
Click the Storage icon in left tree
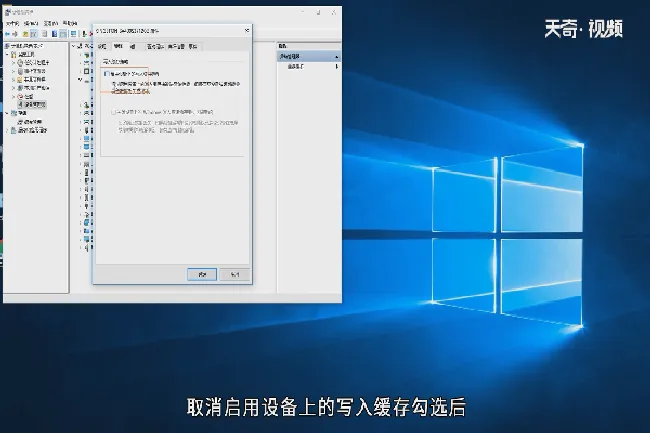(14, 113)
